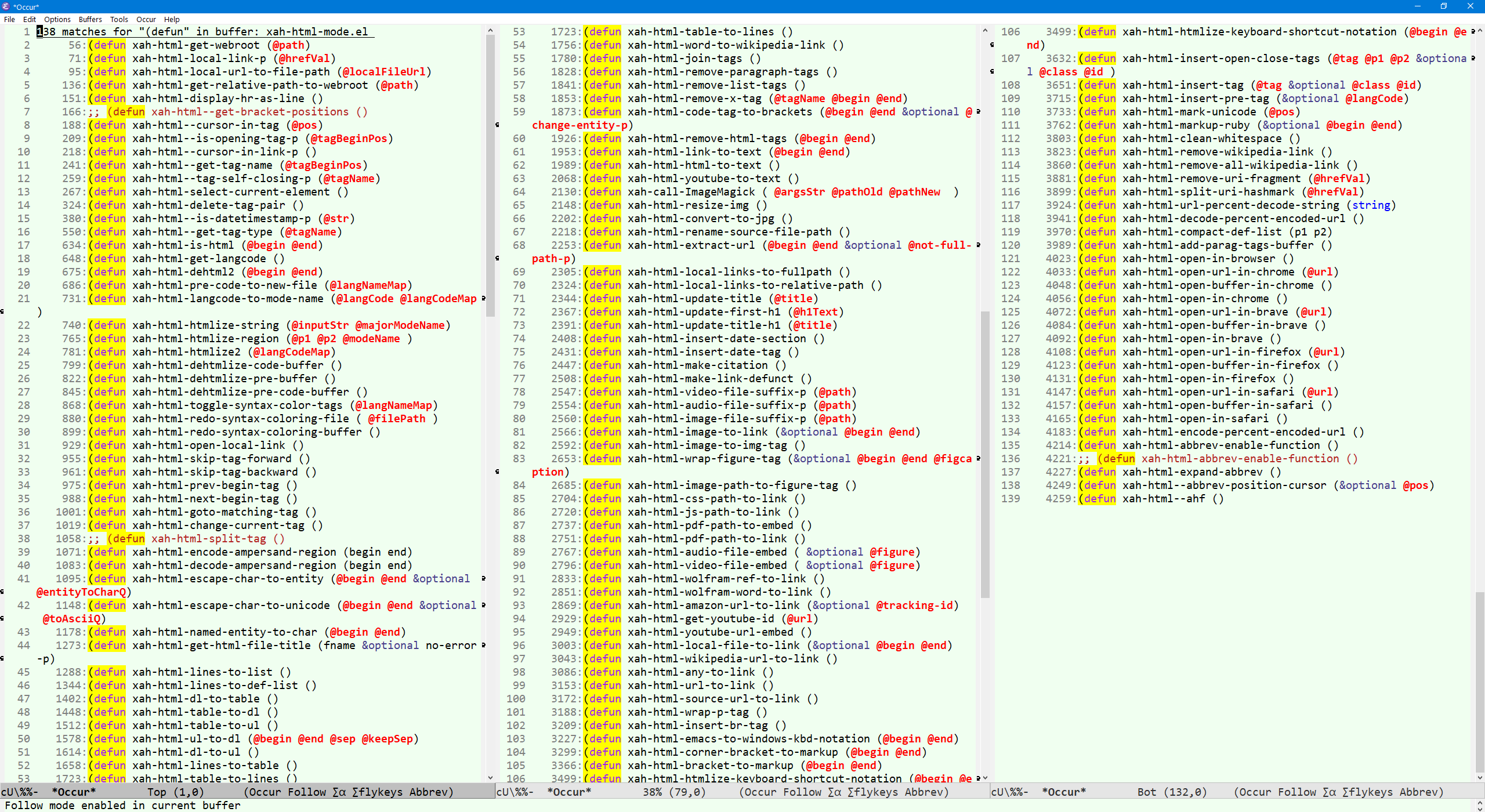
Task: Go to match xah-html-local-link-p
Action: tap(199, 59)
